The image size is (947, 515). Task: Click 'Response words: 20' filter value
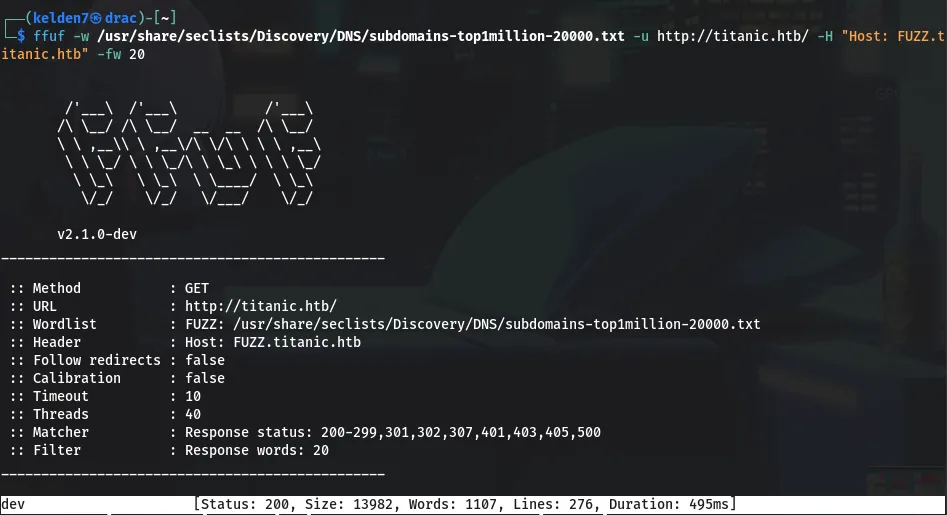[x=257, y=450]
